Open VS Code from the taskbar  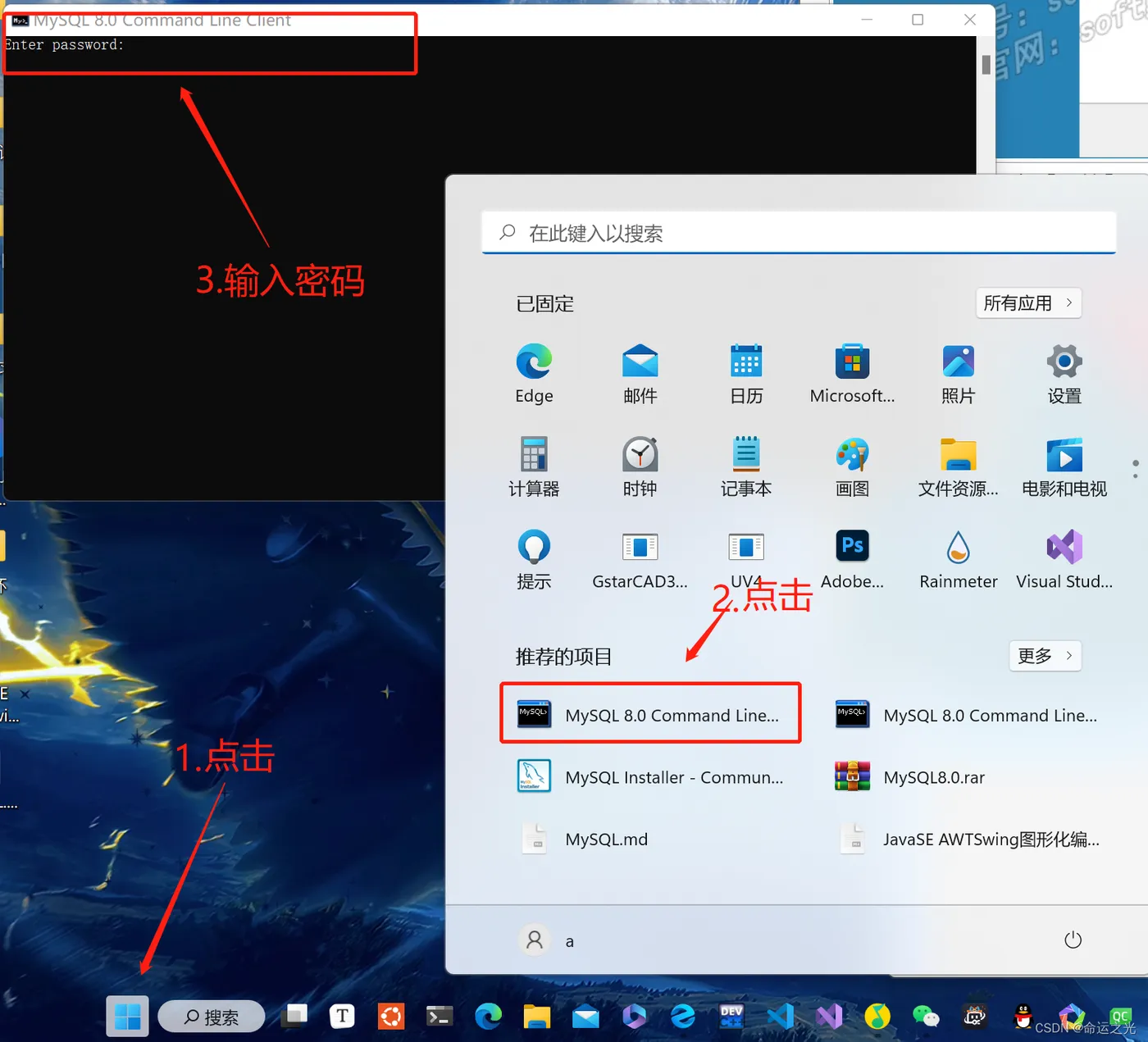click(780, 1017)
